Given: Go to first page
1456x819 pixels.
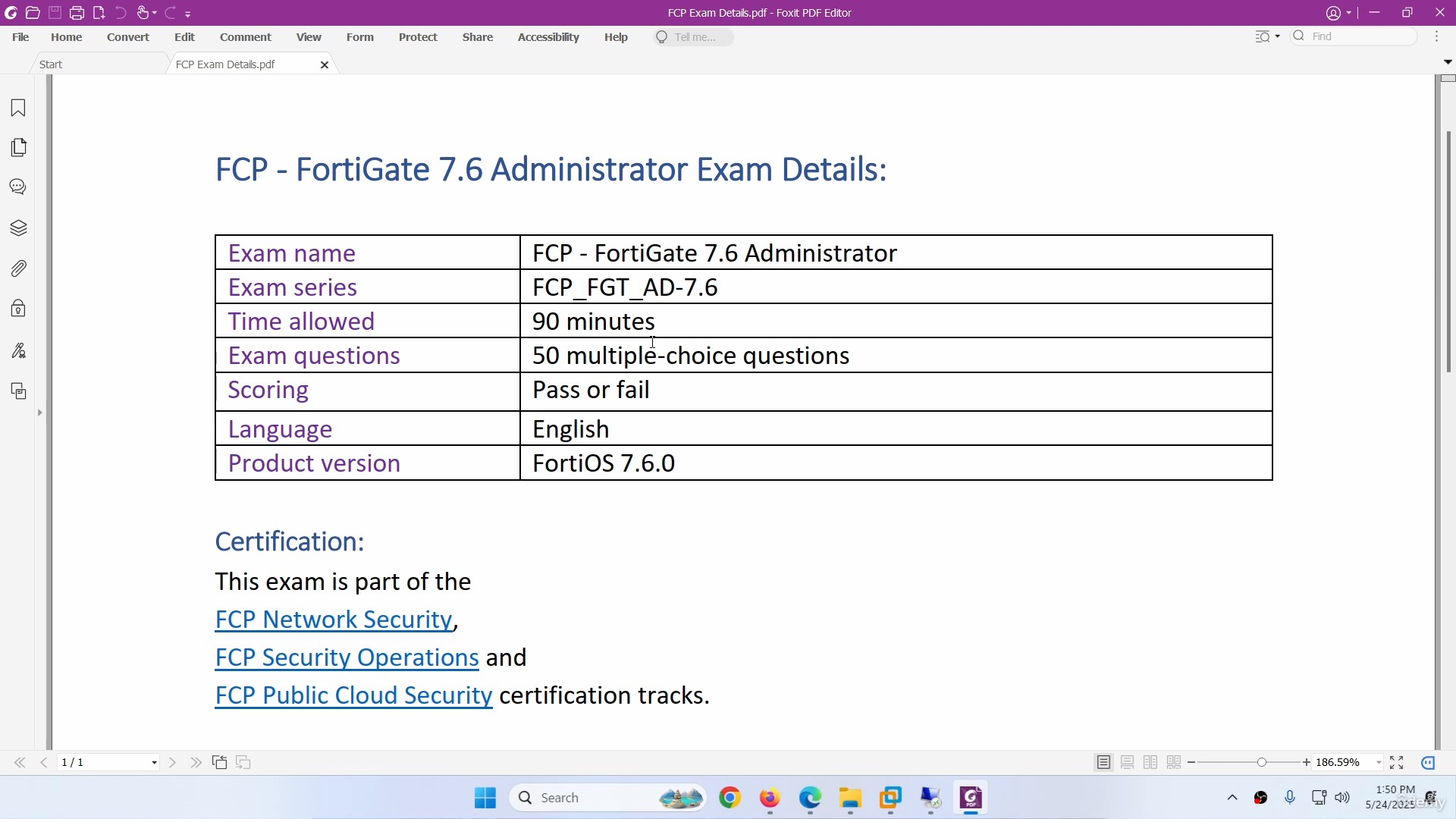Looking at the screenshot, I should click(20, 763).
